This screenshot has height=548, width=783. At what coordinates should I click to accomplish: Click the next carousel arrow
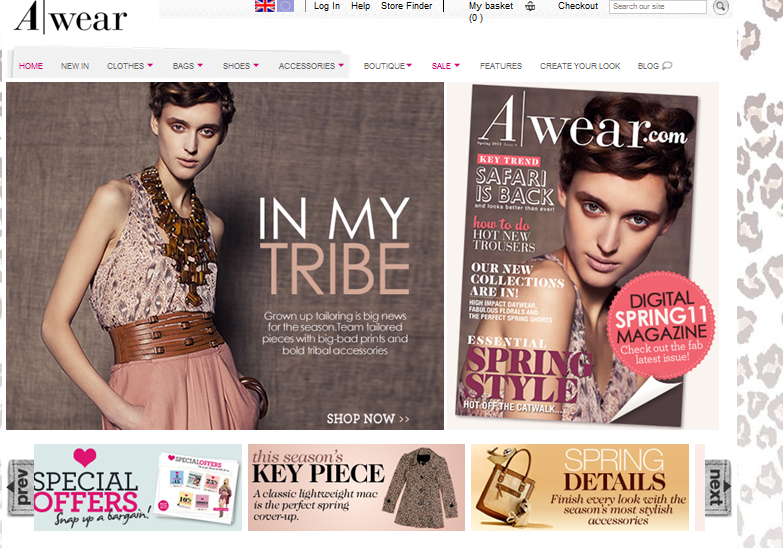718,488
